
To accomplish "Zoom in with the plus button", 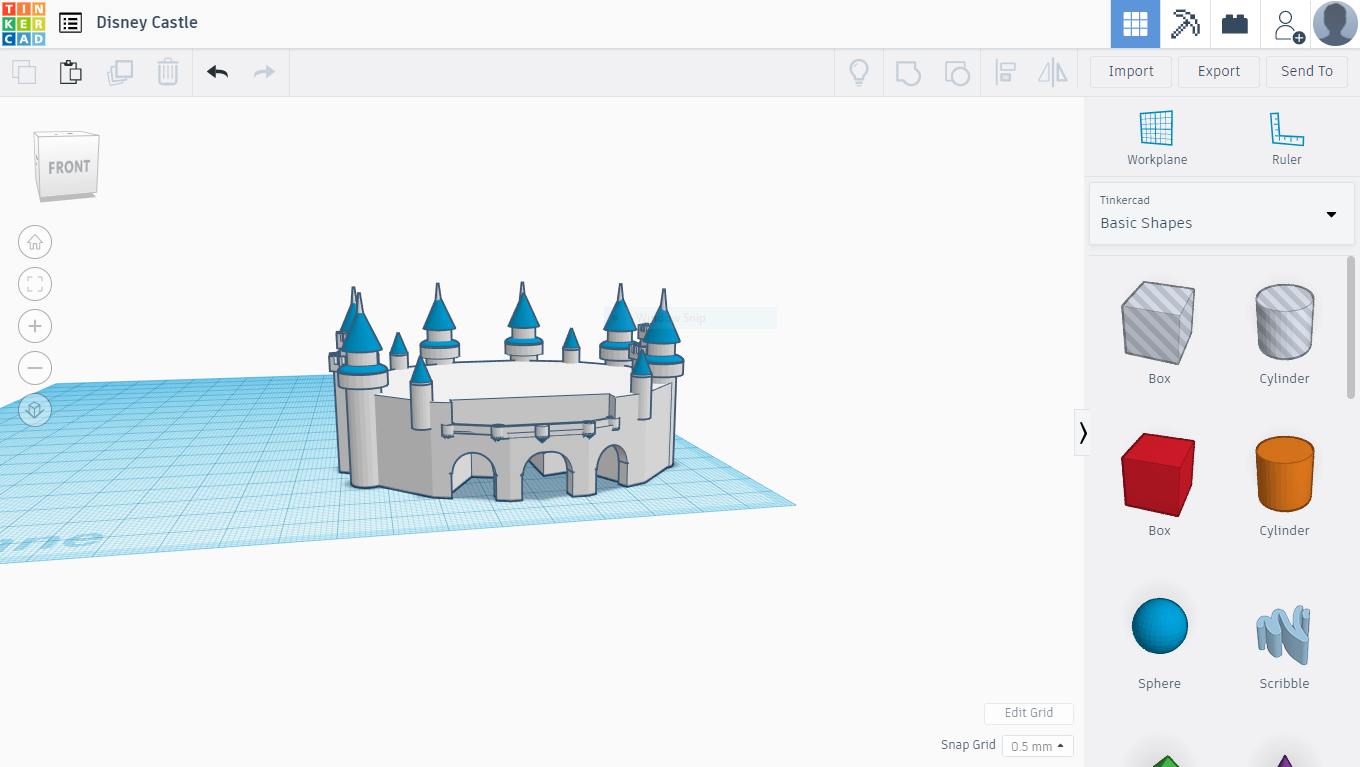I will click(x=35, y=326).
